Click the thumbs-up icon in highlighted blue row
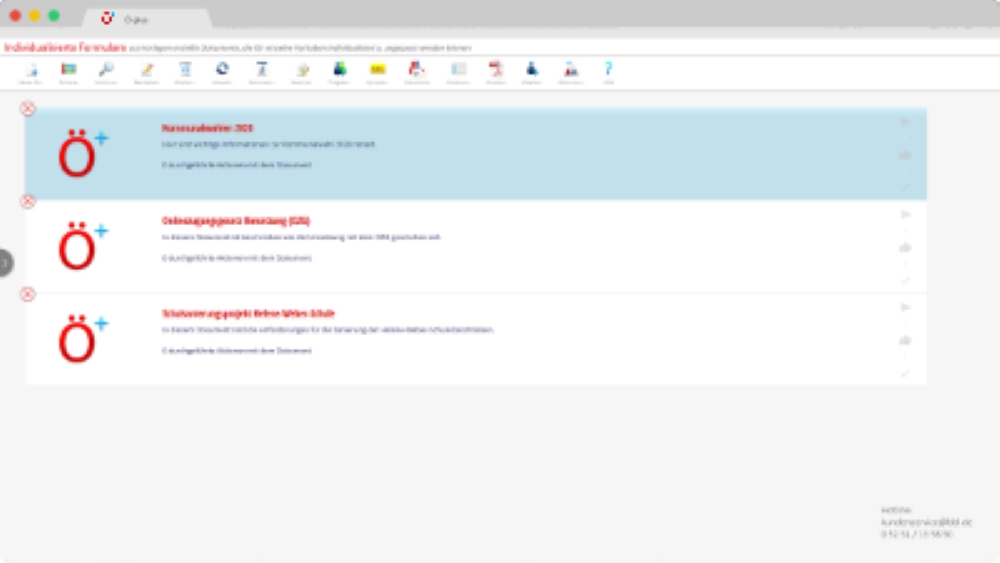 pos(905,155)
